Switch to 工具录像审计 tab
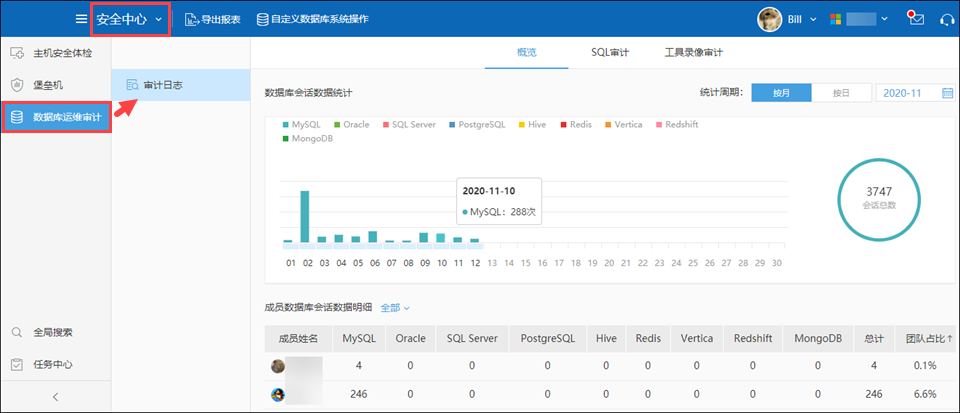 click(693, 52)
